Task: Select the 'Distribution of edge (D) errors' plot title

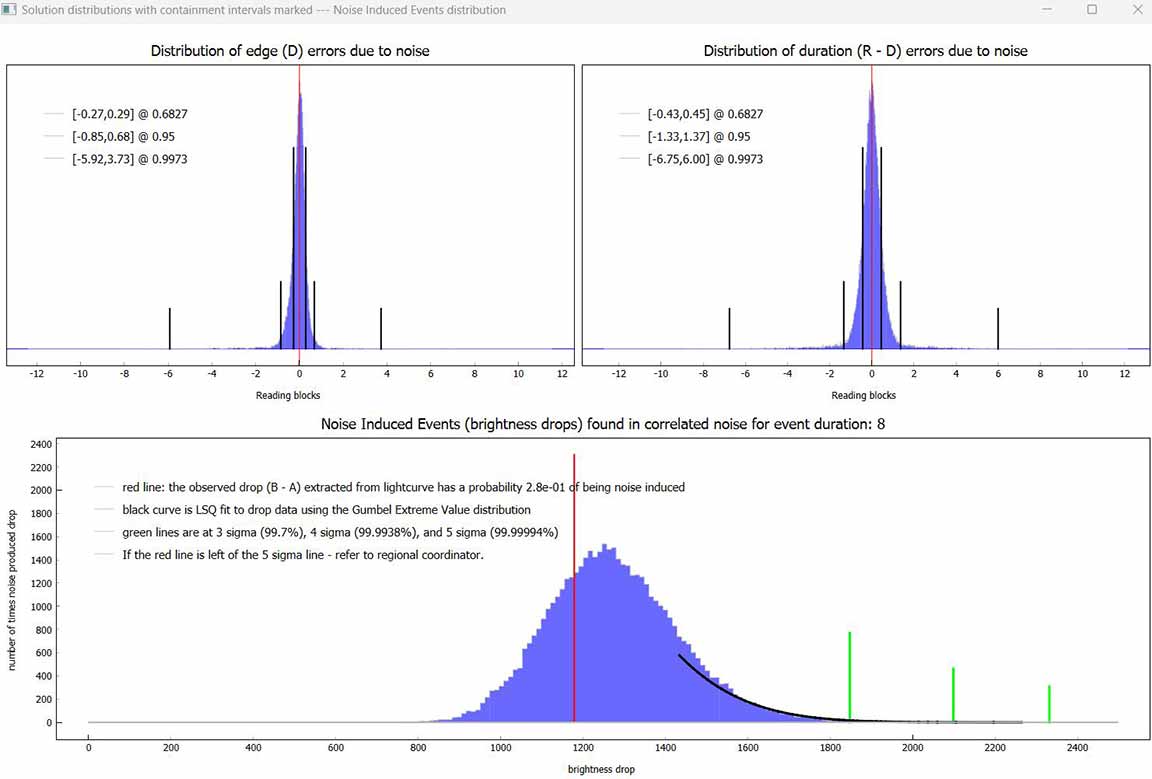Action: coord(289,51)
